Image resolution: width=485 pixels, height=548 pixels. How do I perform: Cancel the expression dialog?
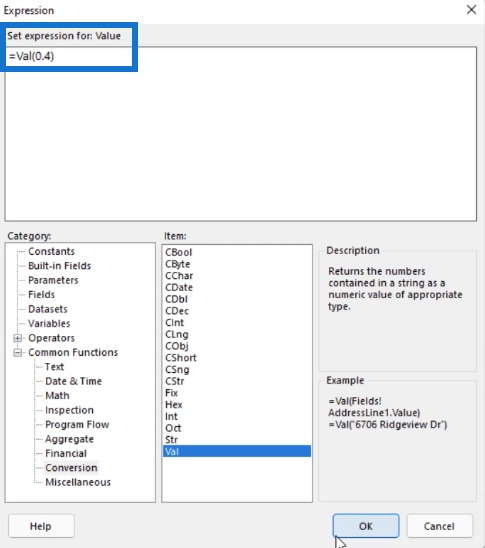[439, 526]
